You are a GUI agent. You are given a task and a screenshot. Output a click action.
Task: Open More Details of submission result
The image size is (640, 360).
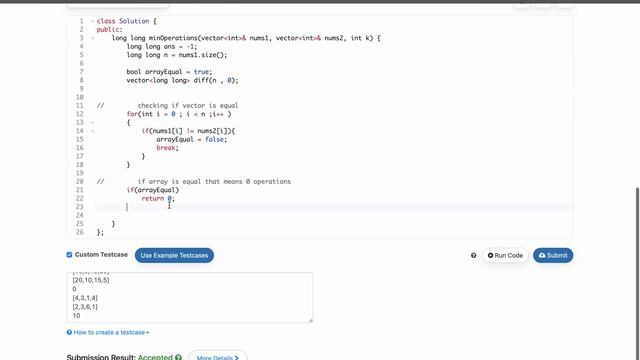tap(218, 357)
